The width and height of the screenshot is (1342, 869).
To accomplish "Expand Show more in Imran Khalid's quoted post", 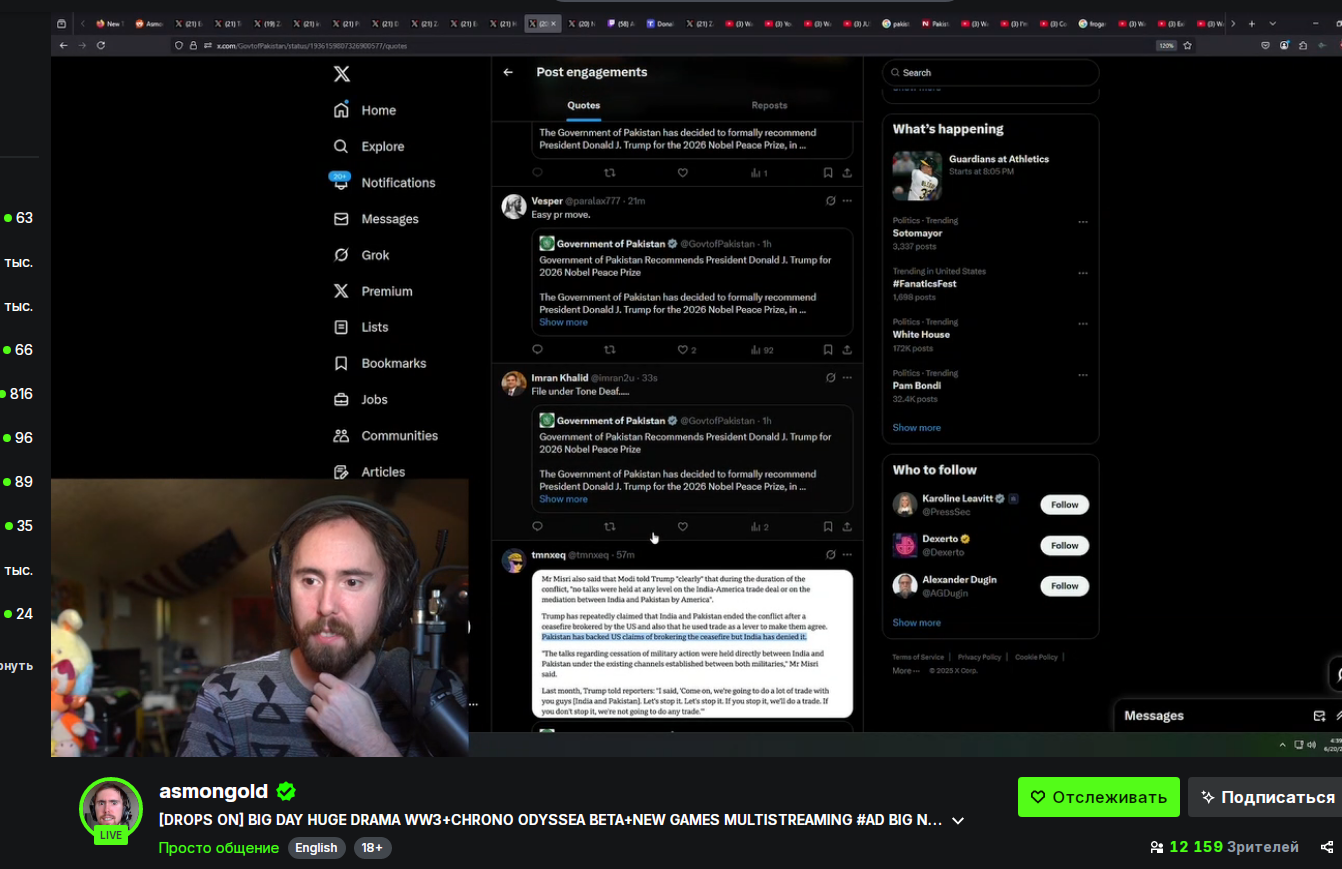I will click(x=563, y=499).
